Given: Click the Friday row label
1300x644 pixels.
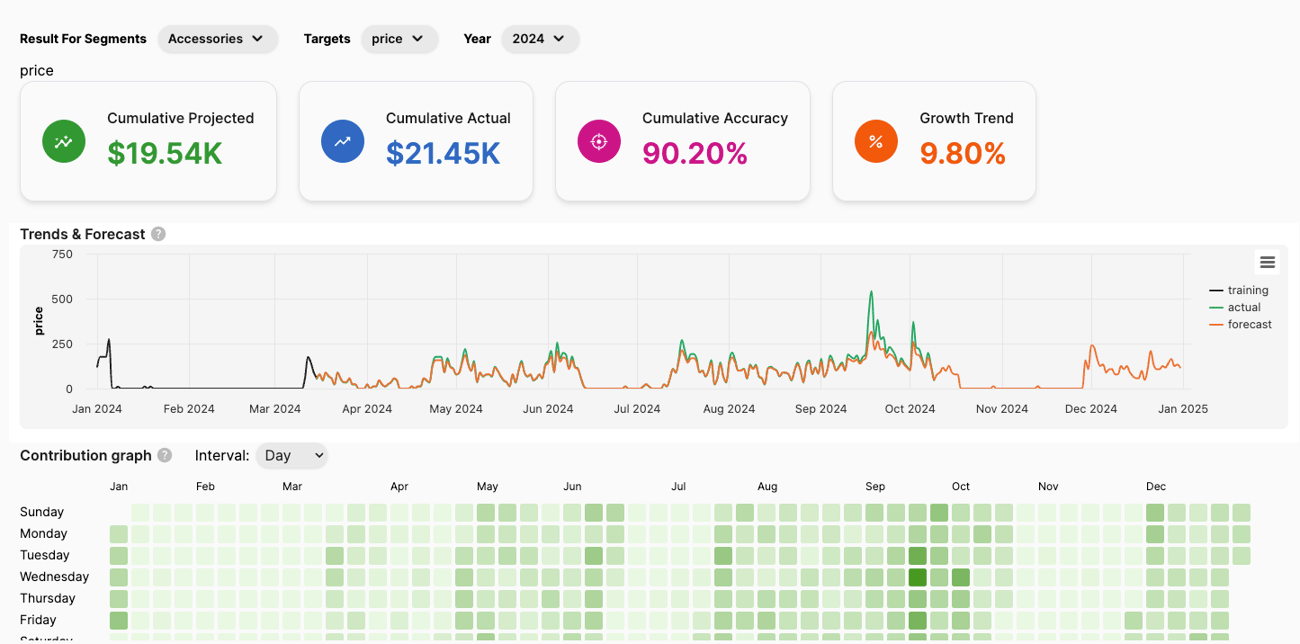Looking at the screenshot, I should (x=38, y=620).
